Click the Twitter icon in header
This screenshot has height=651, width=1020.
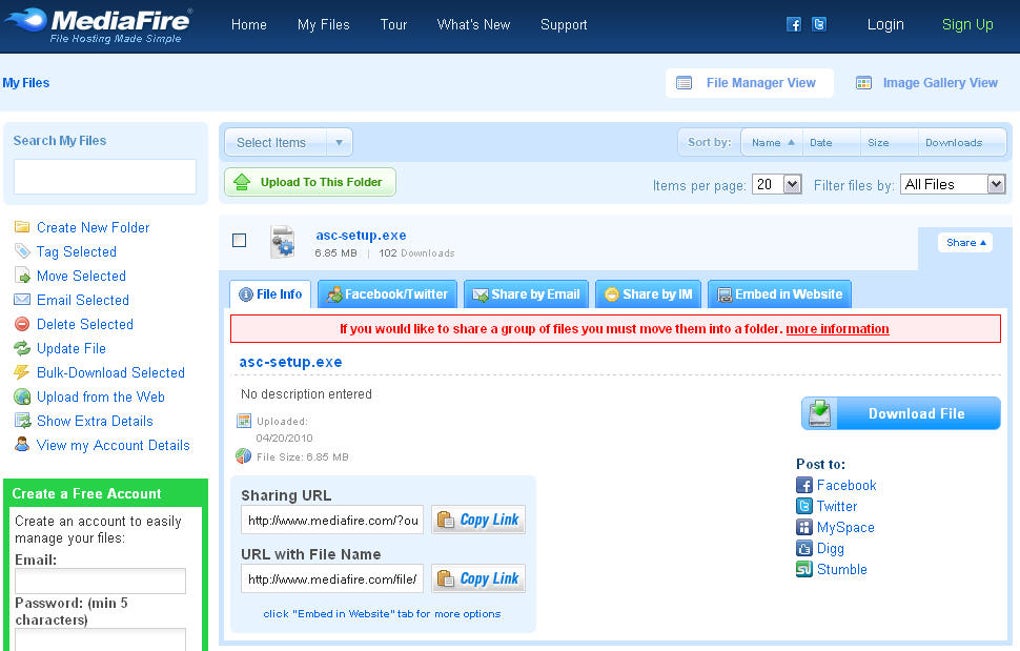coord(819,25)
